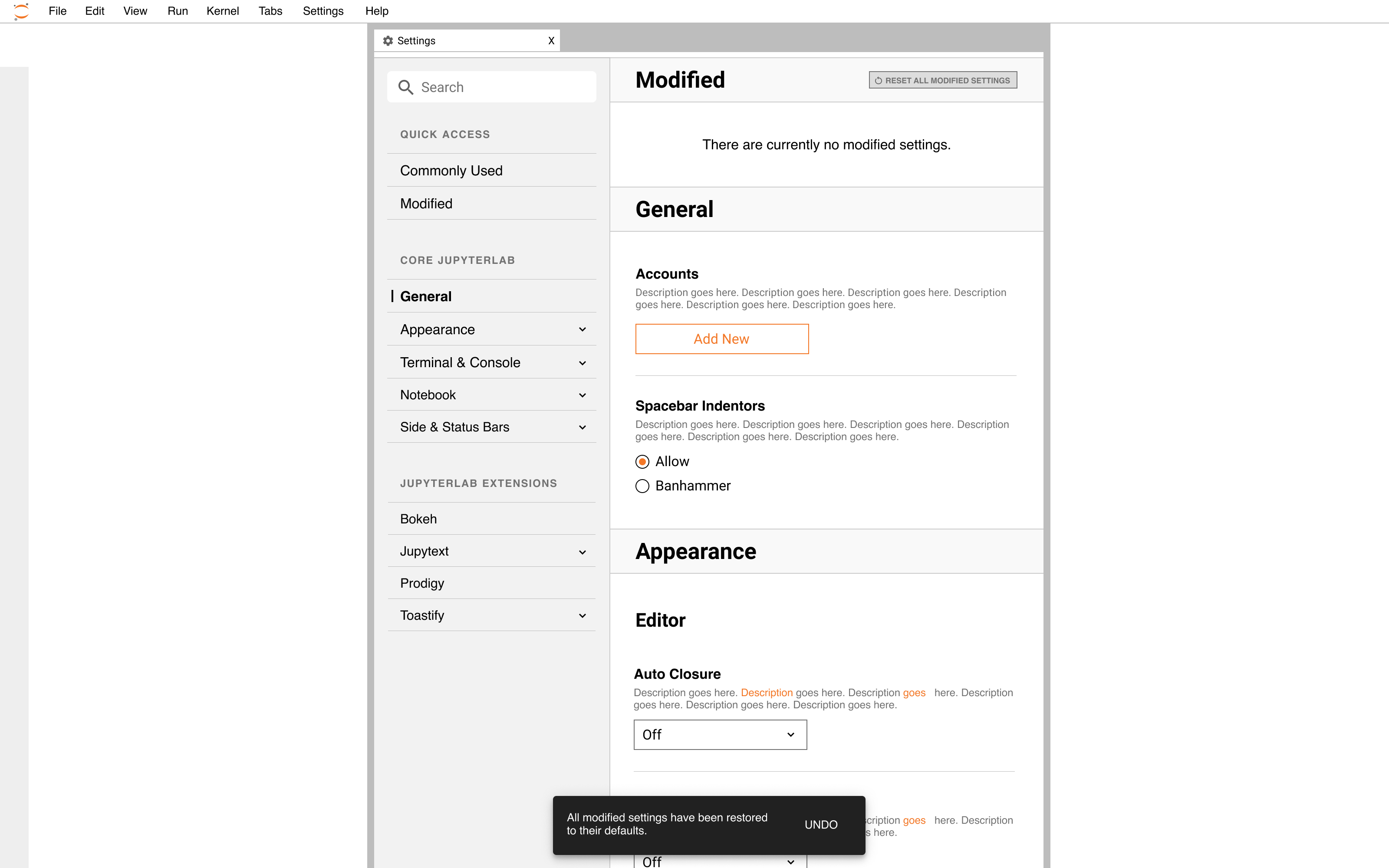Screen dimensions: 1389x868
Task: Select the Prodigy extension entry
Action: pyautogui.click(x=422, y=583)
